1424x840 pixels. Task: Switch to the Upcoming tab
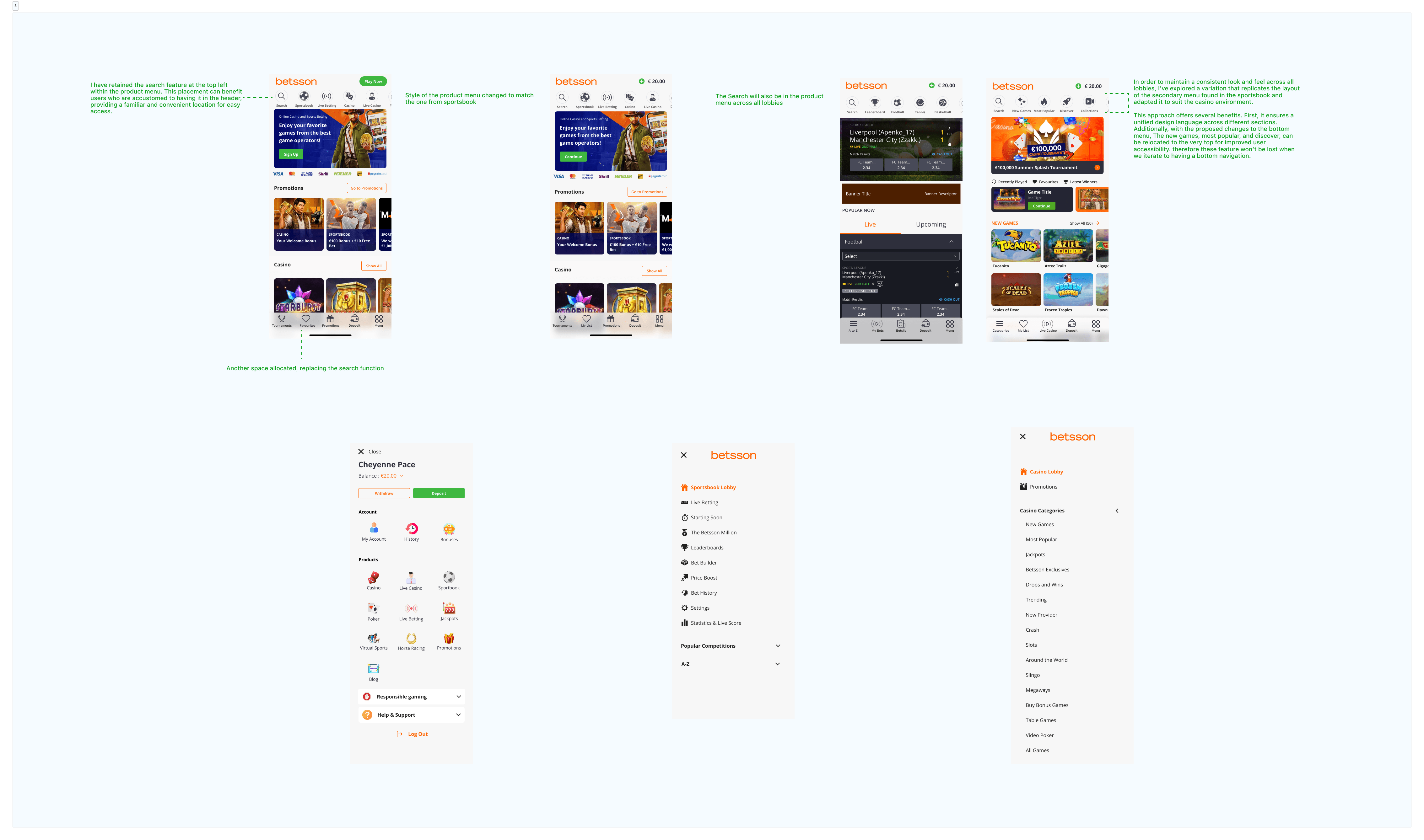point(931,225)
